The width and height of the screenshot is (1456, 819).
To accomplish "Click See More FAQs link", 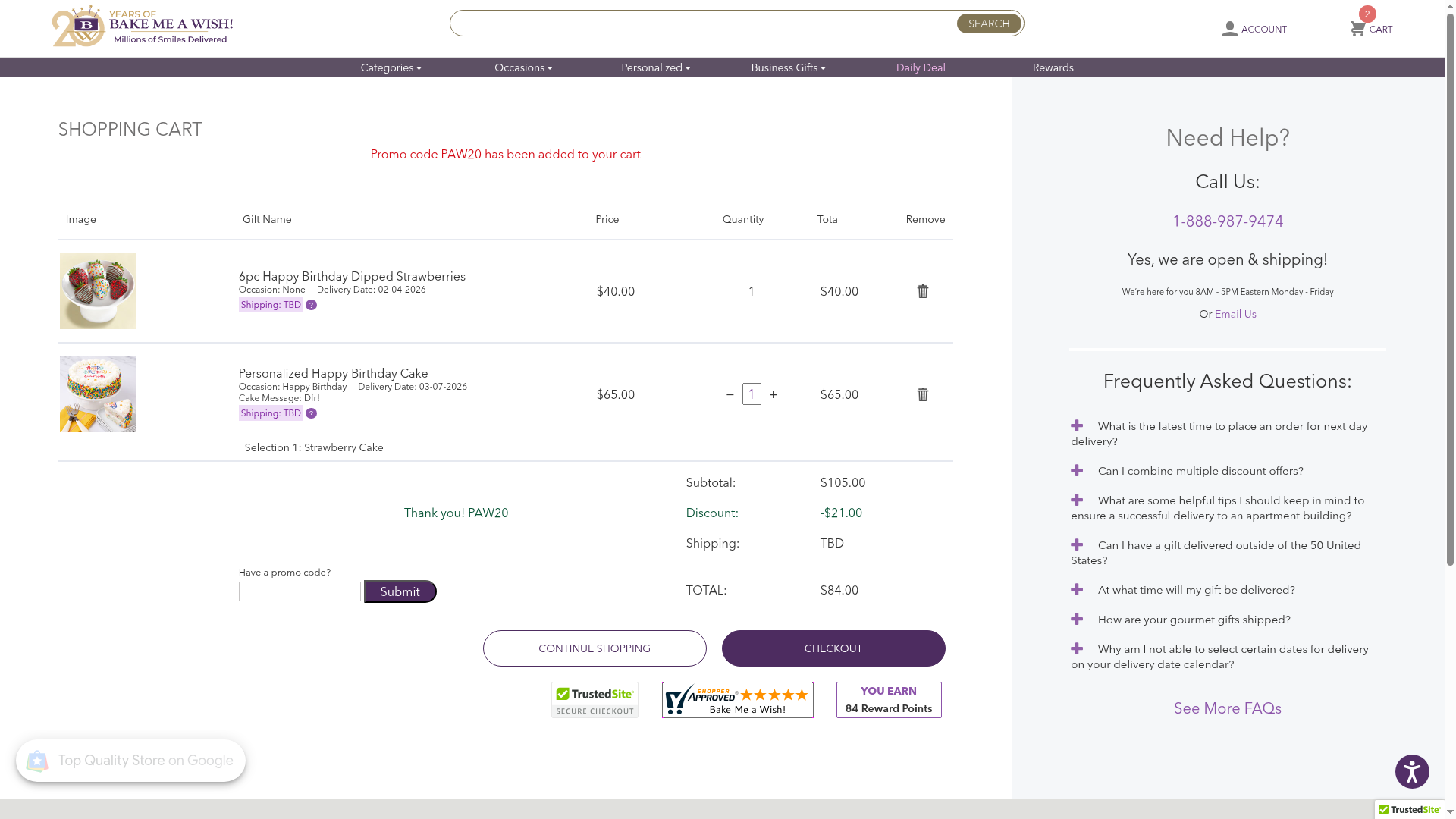I will [x=1227, y=708].
